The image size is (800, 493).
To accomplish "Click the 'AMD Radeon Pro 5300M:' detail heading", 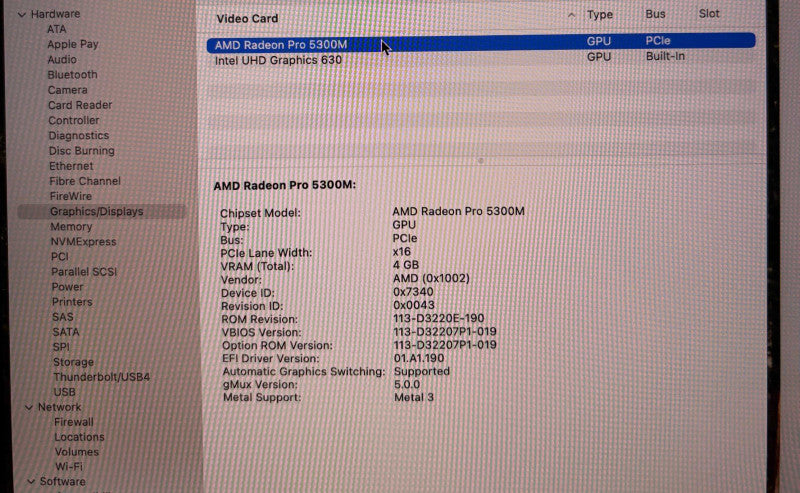I will coord(285,185).
